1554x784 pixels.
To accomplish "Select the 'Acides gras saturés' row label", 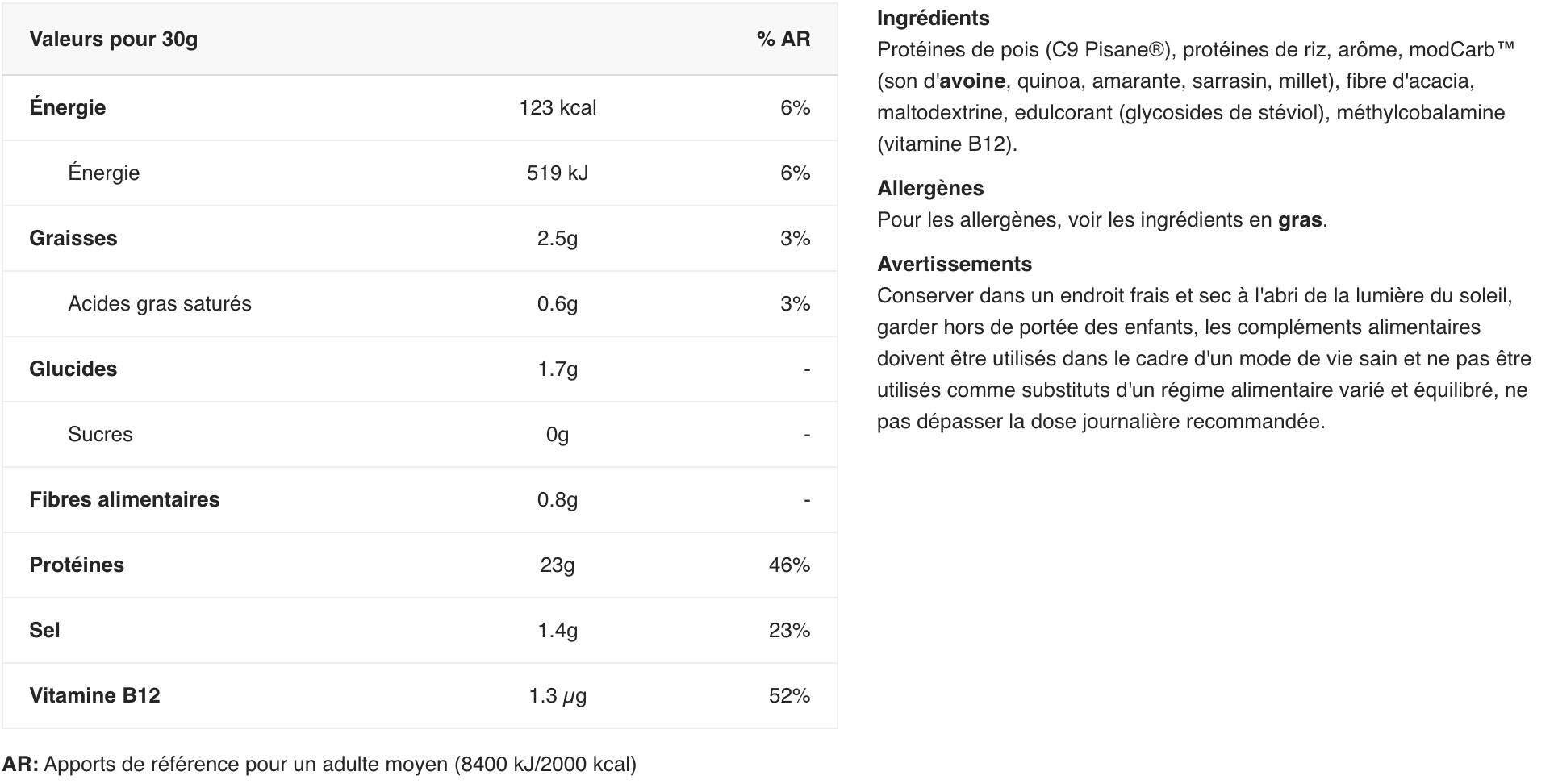I will click(x=160, y=303).
